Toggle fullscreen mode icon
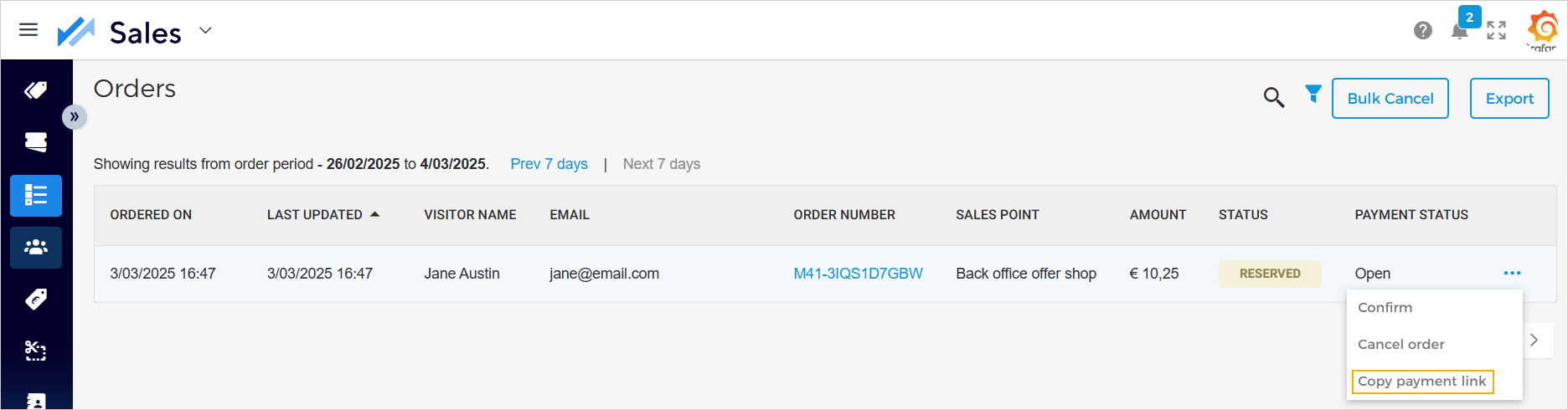Viewport: 1568px width, 410px height. (1496, 31)
